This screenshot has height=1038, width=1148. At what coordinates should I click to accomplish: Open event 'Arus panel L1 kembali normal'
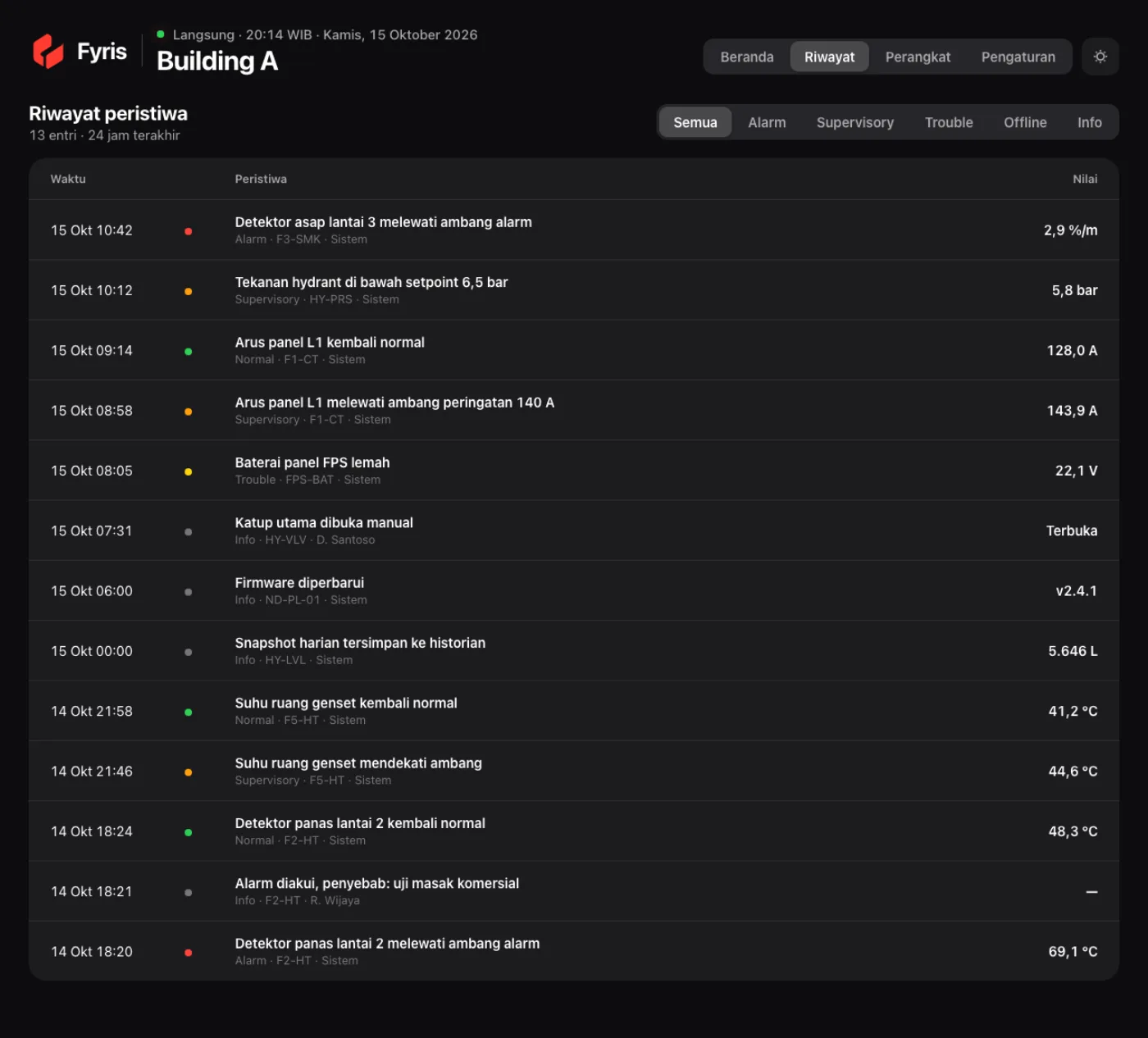[x=574, y=350]
